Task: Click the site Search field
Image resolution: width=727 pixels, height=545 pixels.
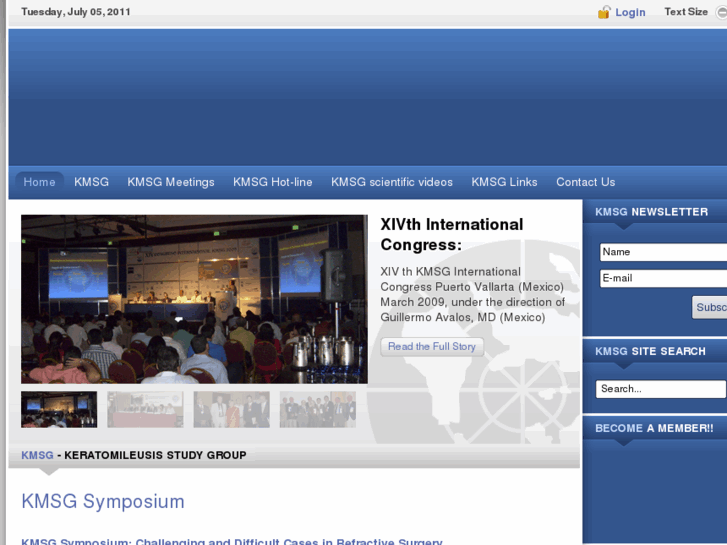Action: tap(661, 389)
